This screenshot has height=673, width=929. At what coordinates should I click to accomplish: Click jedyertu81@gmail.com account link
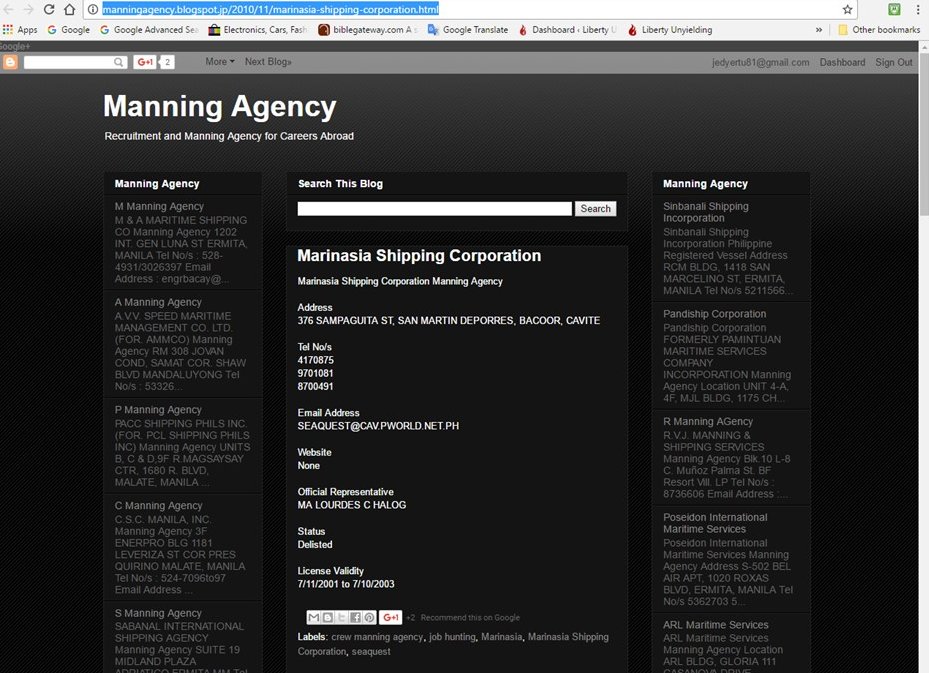pyautogui.click(x=760, y=62)
